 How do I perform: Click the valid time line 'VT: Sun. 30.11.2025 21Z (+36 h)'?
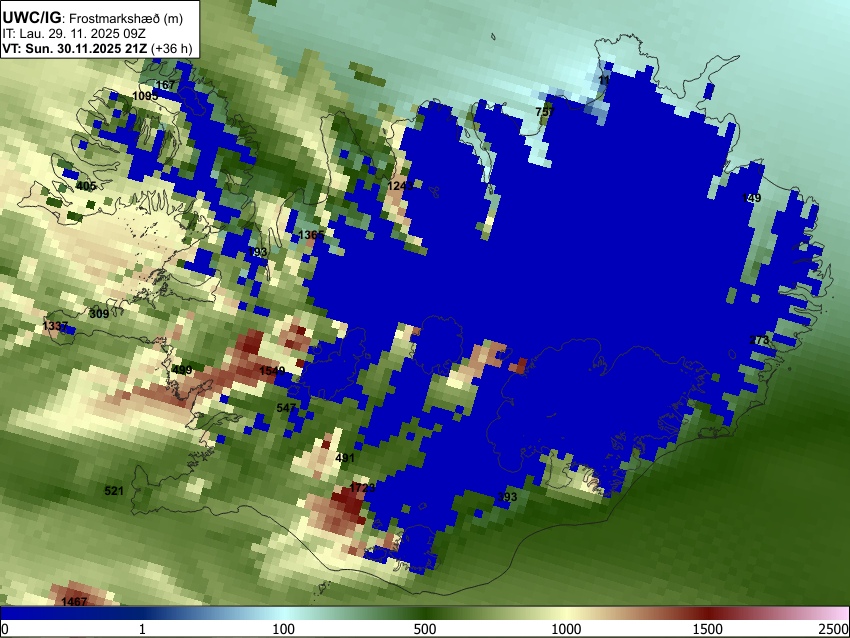(x=97, y=48)
